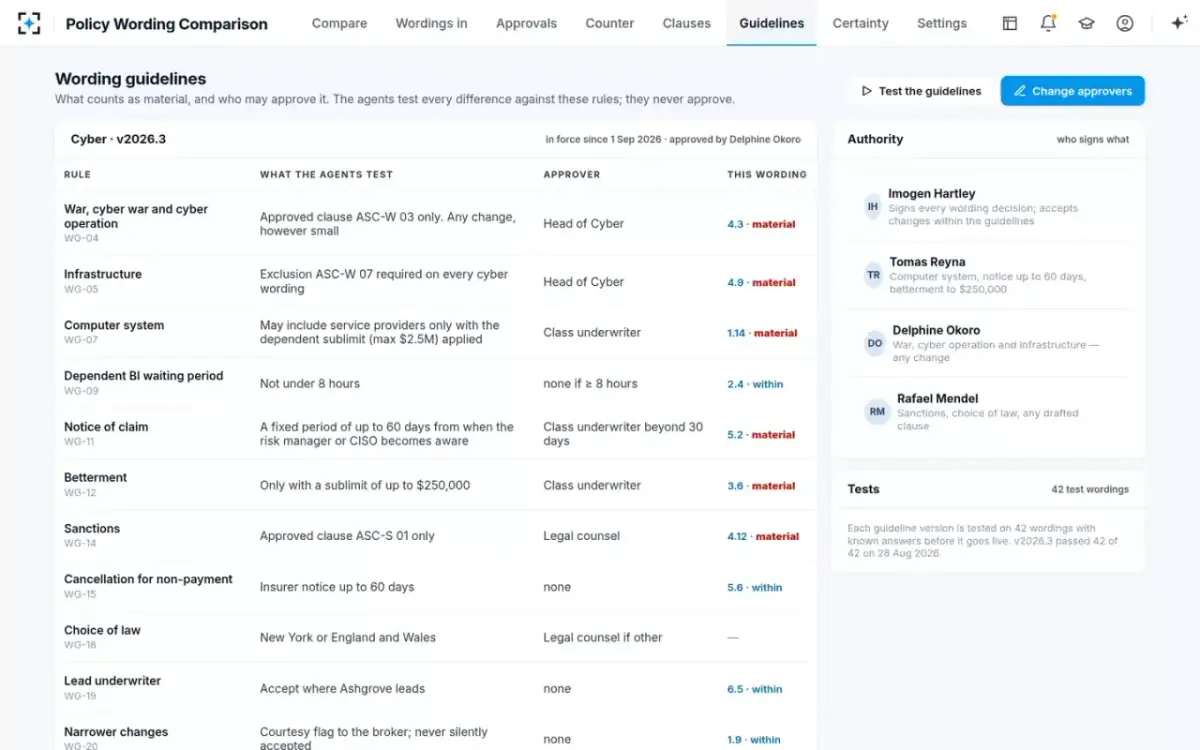Open the panel layout icon in header
Image resolution: width=1200 pixels, height=750 pixels.
1010,23
